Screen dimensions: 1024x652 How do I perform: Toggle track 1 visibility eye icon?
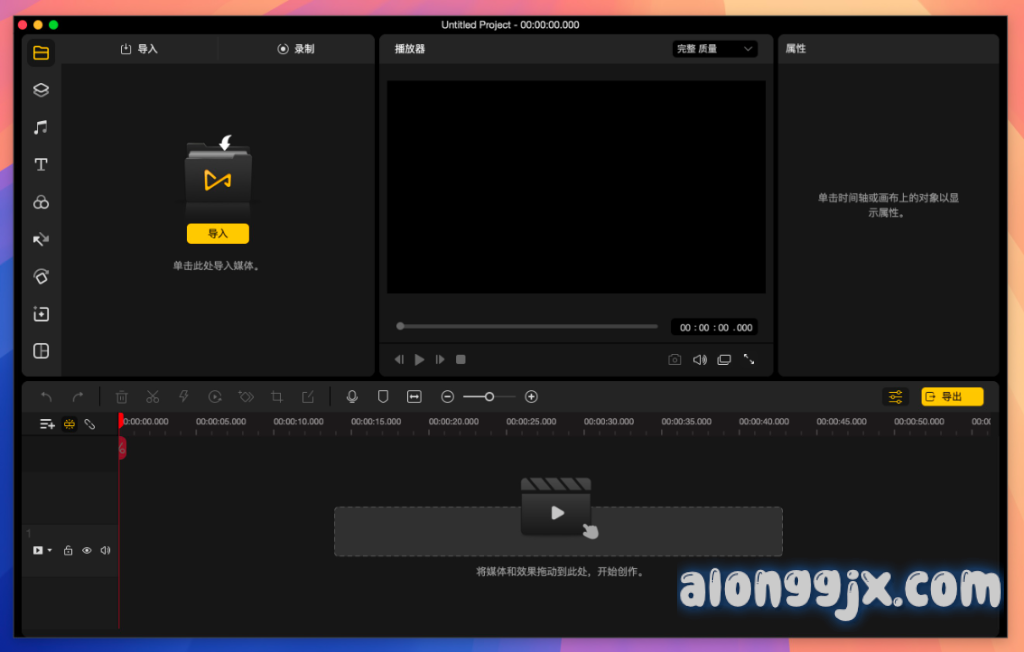(x=87, y=550)
